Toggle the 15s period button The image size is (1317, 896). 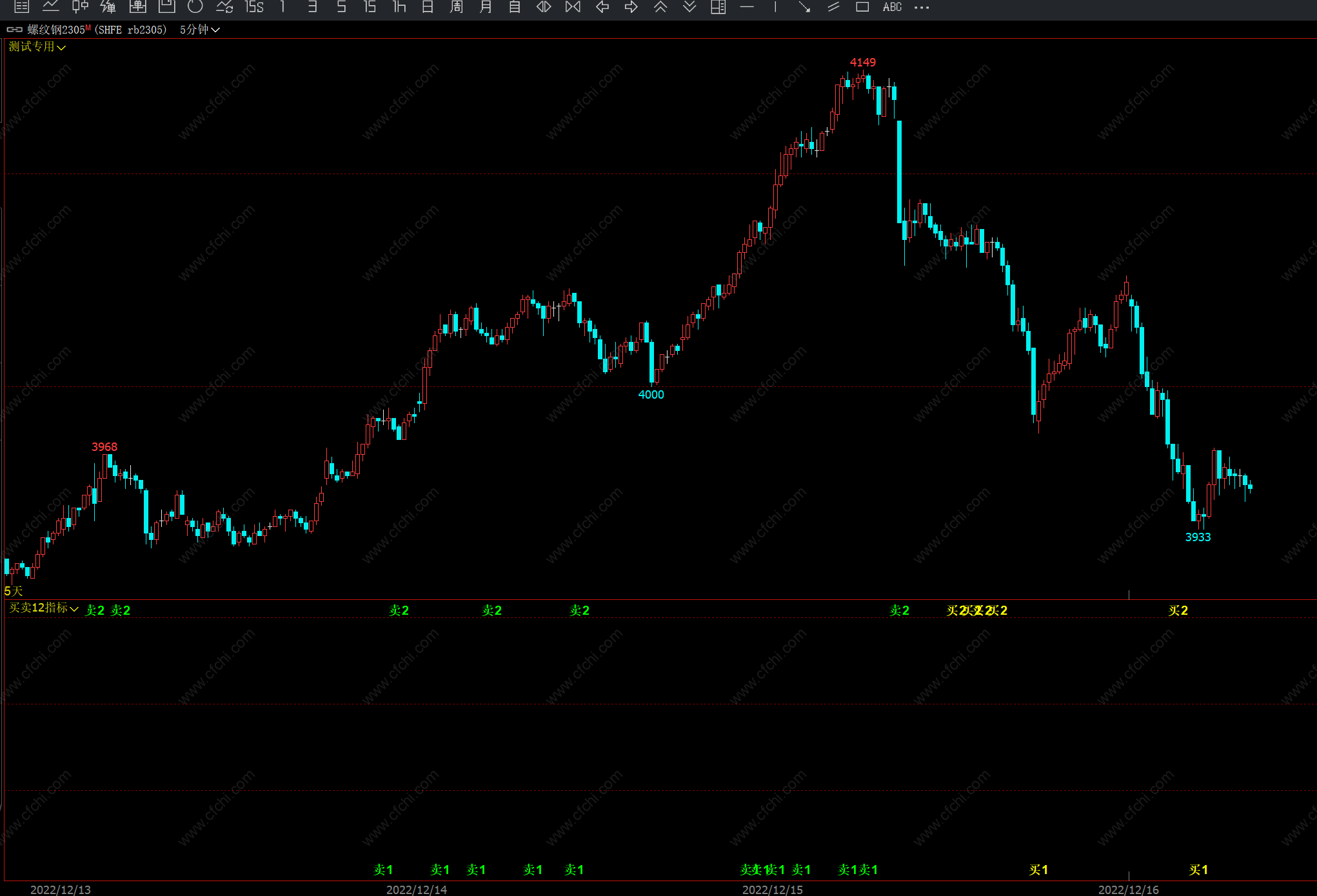[x=253, y=6]
